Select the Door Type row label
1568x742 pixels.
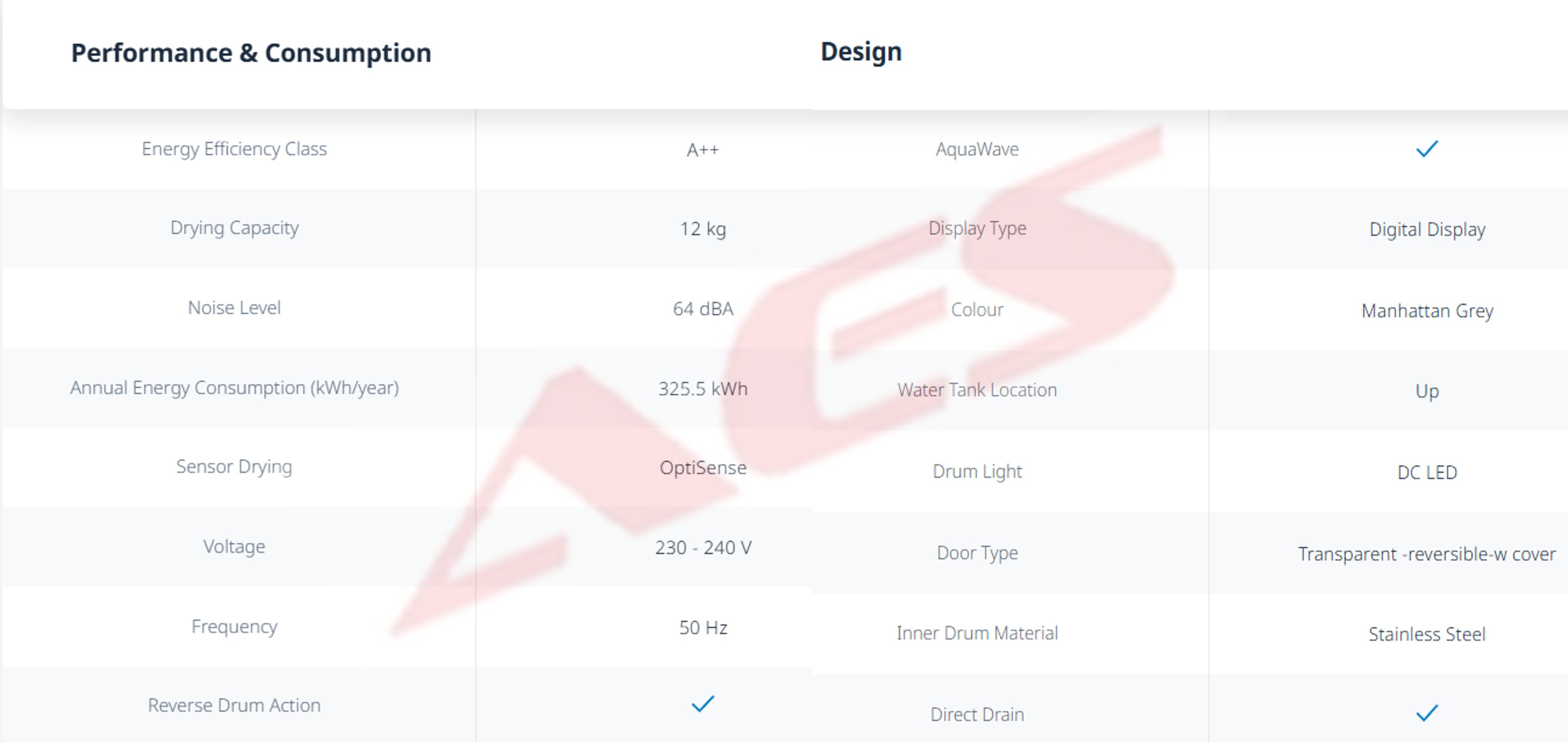pos(977,553)
